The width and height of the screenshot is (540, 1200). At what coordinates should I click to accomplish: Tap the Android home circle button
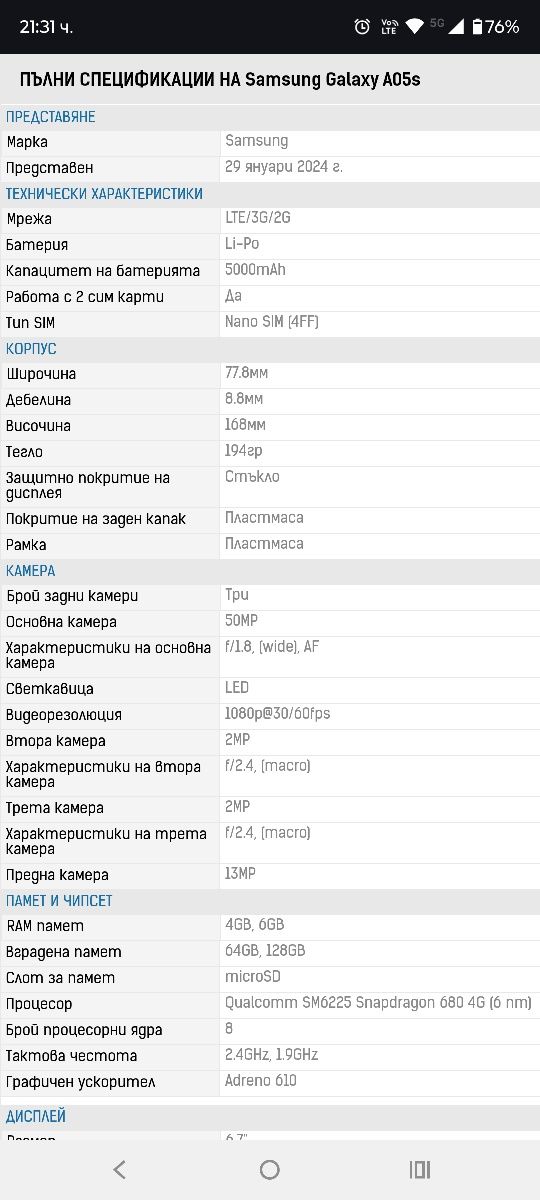coord(269,1169)
